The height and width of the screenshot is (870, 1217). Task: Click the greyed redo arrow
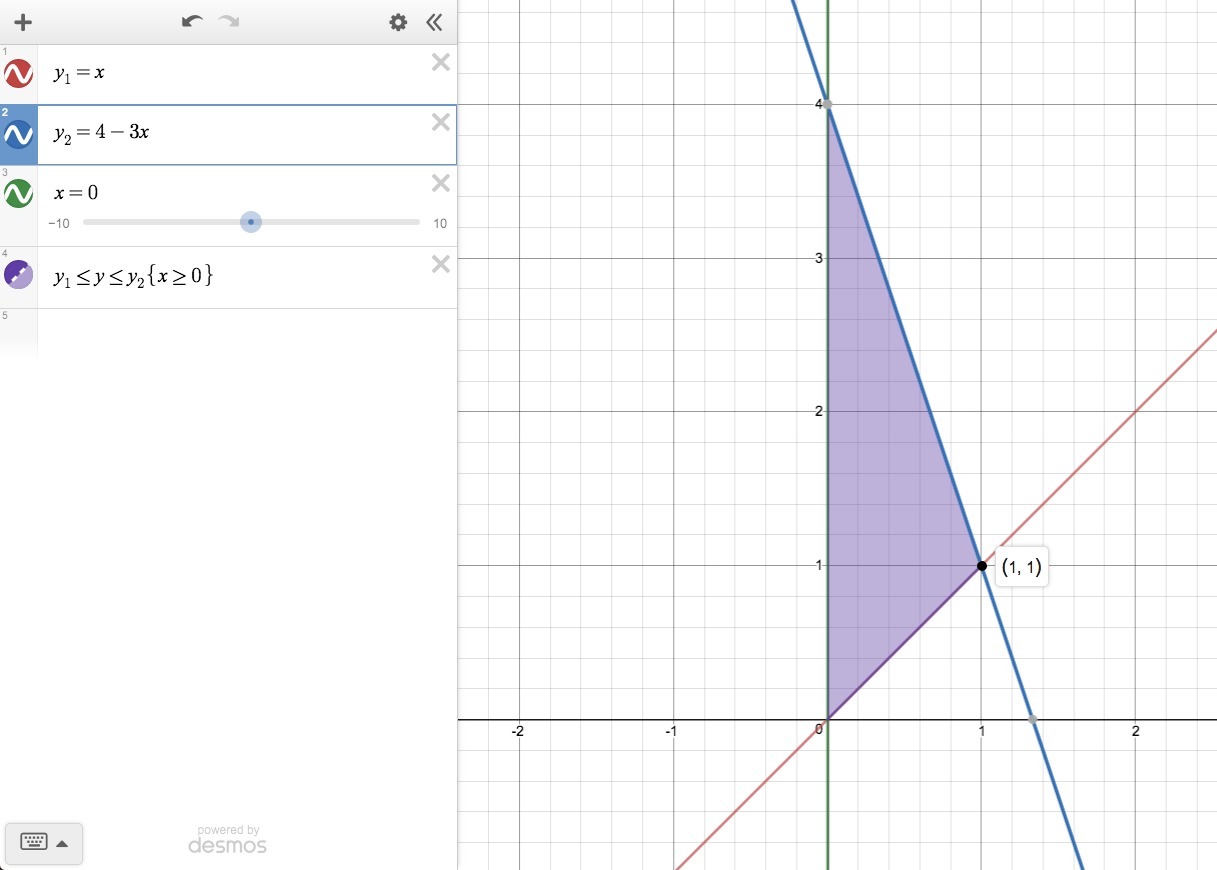229,22
